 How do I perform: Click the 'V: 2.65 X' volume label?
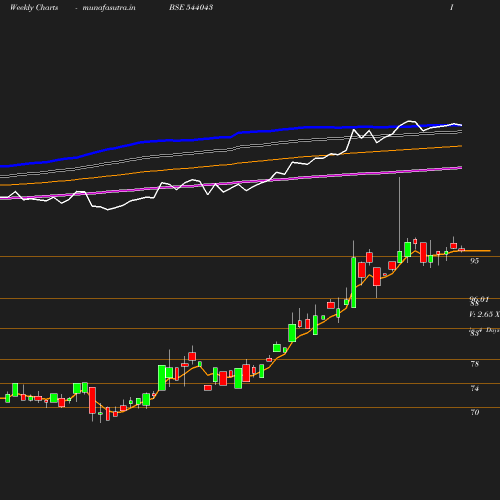(x=484, y=314)
